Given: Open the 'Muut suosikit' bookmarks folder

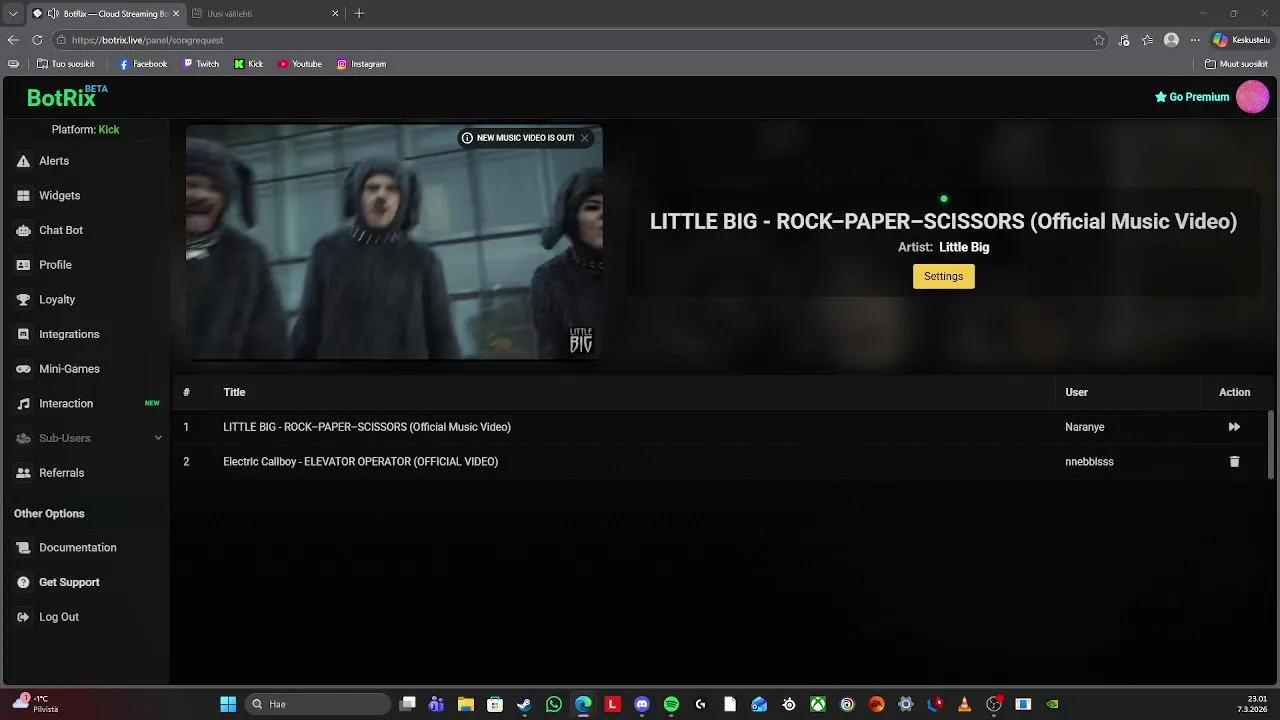Looking at the screenshot, I should [1237, 64].
